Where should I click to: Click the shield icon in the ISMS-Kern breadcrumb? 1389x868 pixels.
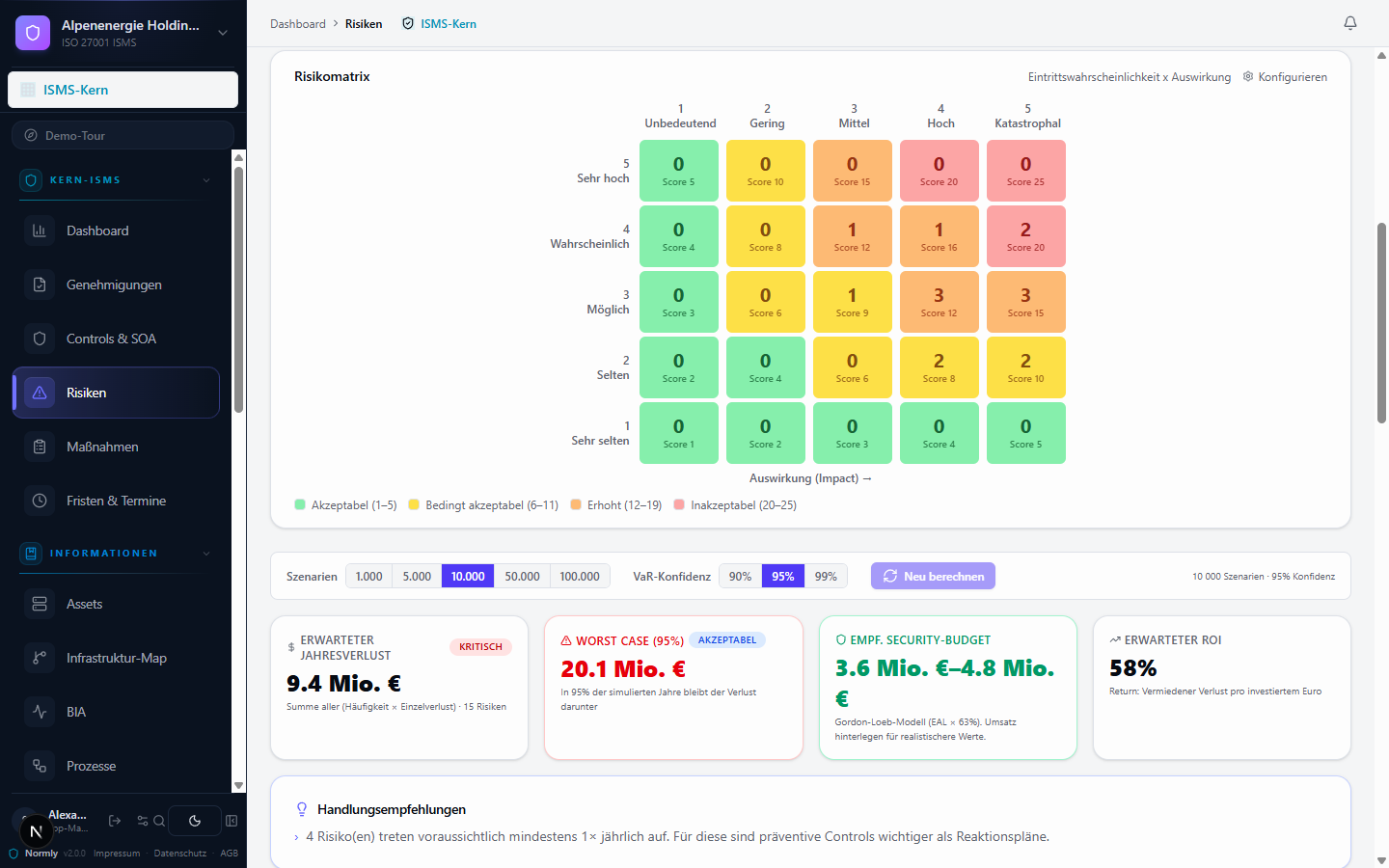pyautogui.click(x=408, y=24)
